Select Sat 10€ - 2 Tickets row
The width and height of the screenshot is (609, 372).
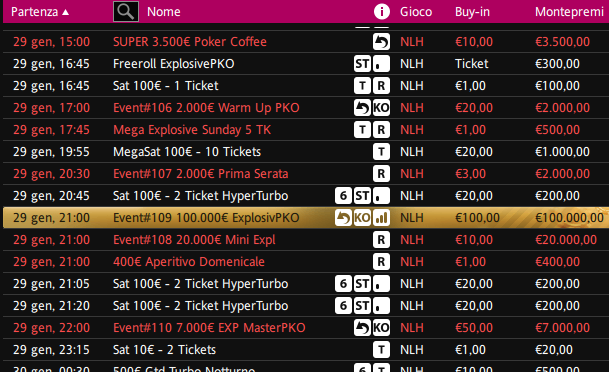[306, 350]
